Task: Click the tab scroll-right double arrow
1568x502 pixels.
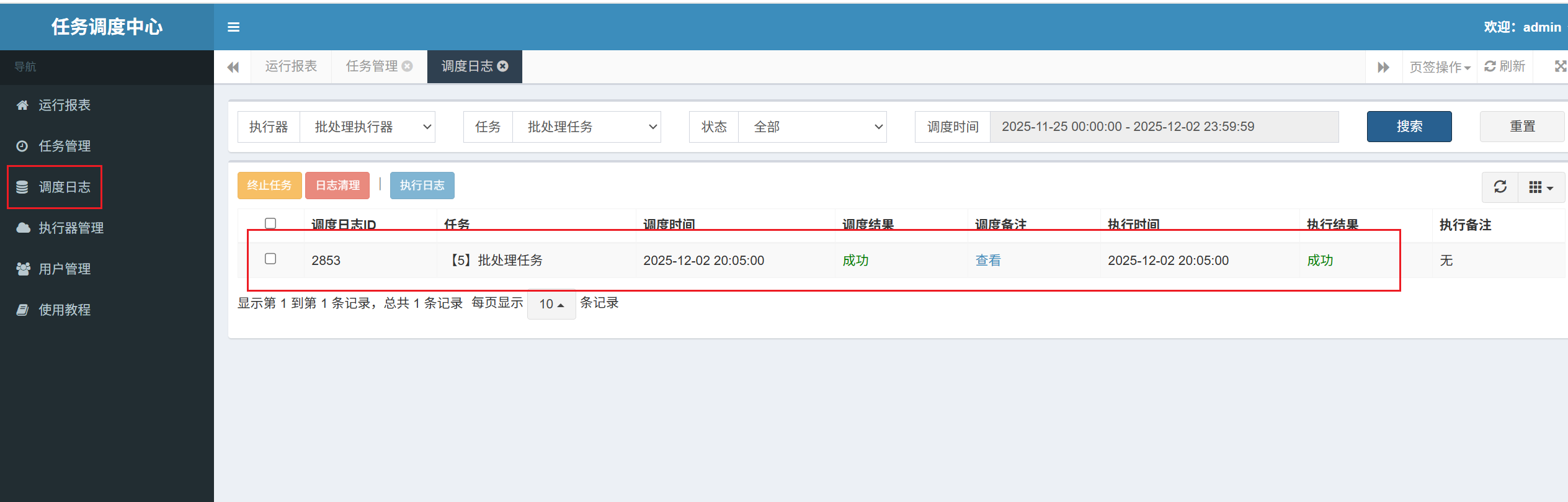Action: [1384, 67]
